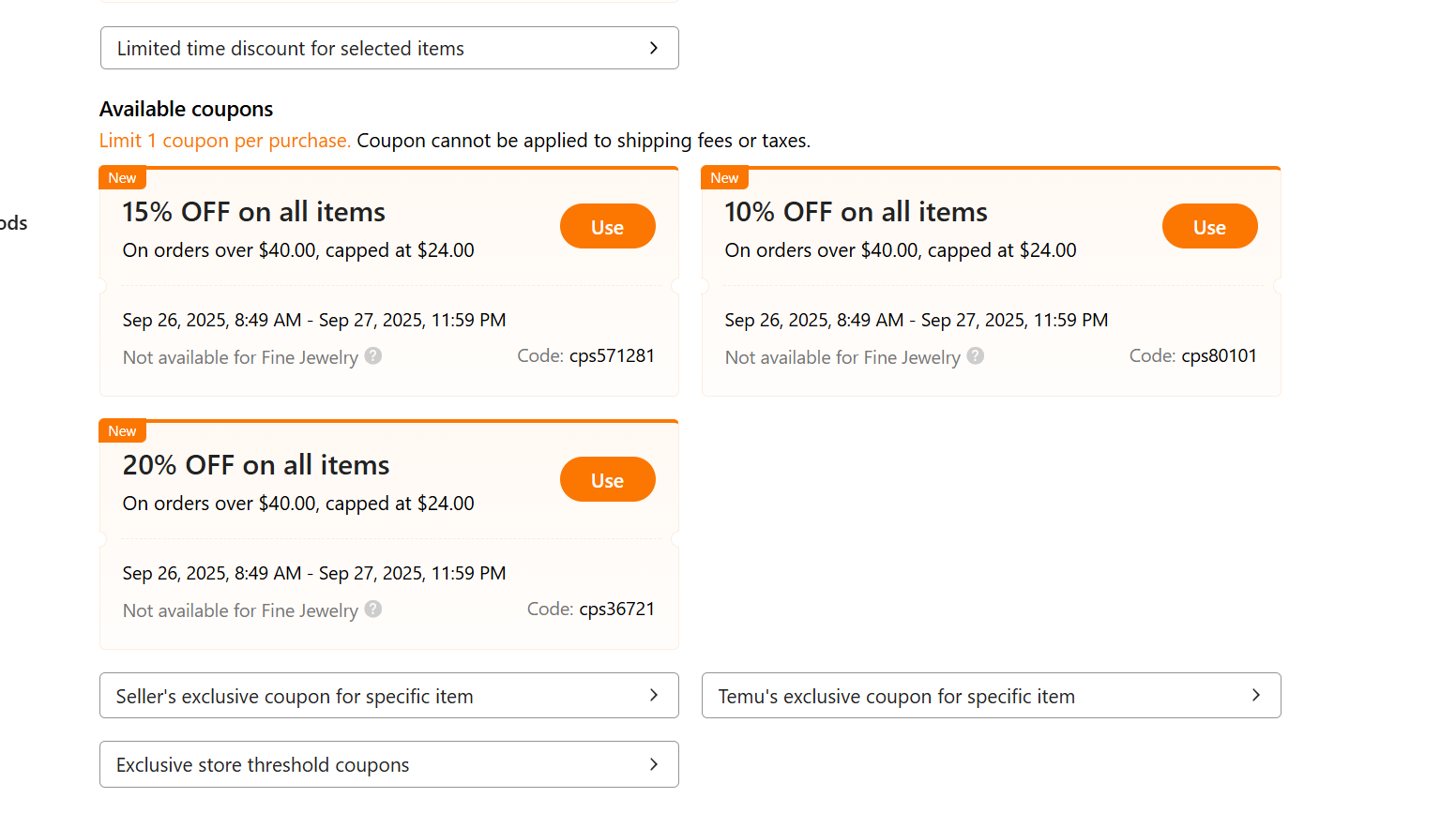The height and width of the screenshot is (813, 1456).
Task: Click the chevron arrow on Temu's exclusive coupon
Action: tap(1256, 695)
